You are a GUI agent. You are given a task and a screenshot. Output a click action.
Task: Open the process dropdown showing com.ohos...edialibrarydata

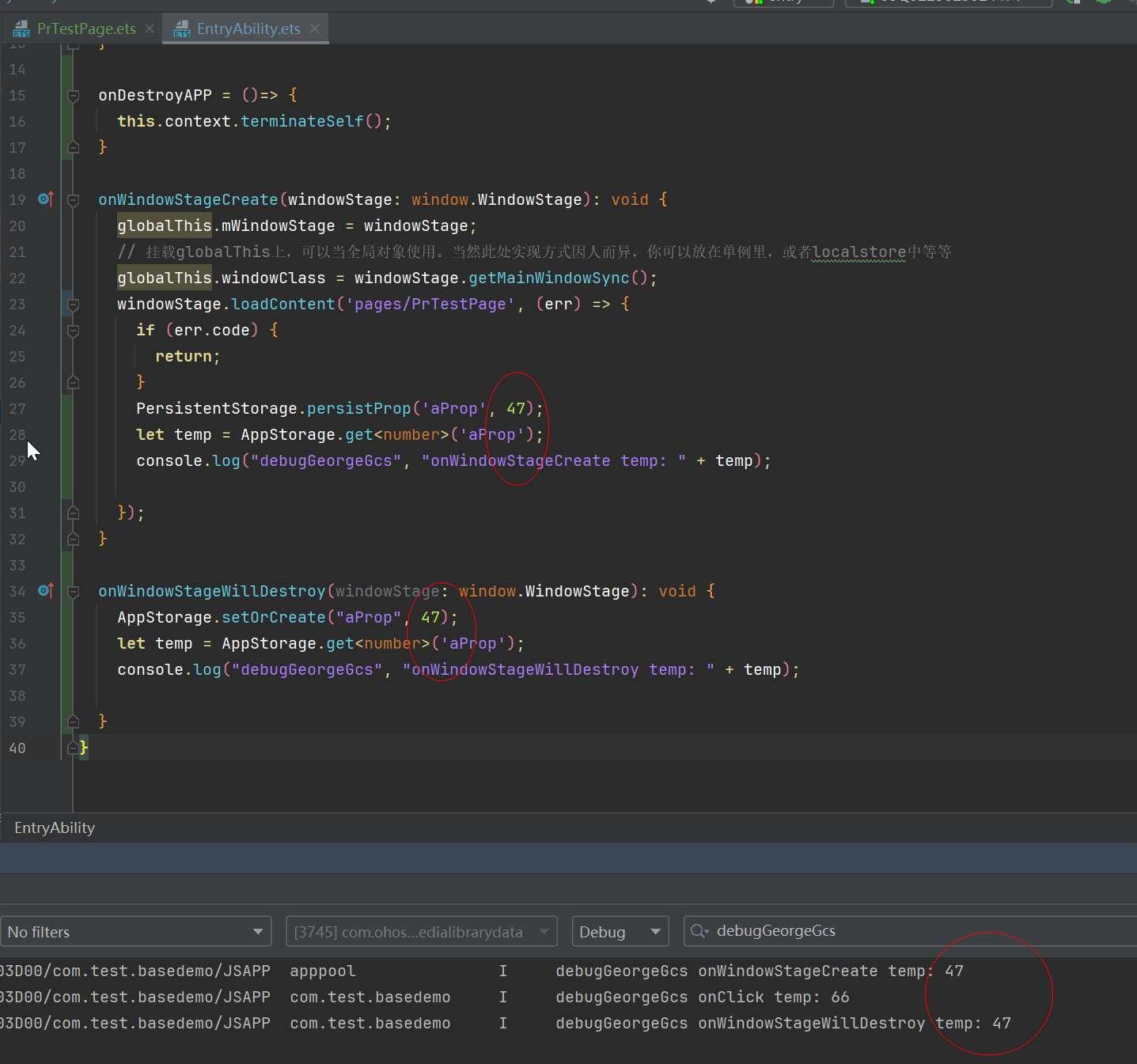[x=422, y=932]
